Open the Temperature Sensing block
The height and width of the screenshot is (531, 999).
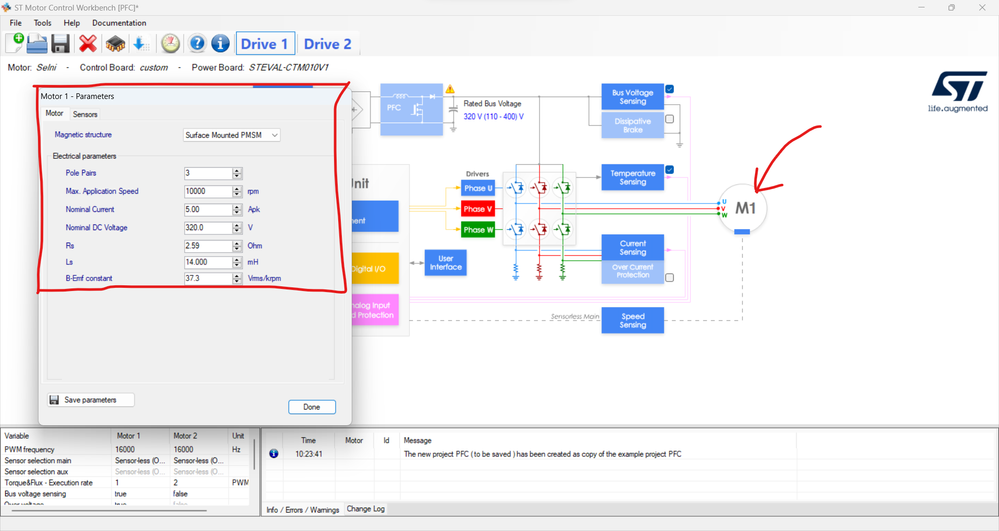tap(633, 177)
